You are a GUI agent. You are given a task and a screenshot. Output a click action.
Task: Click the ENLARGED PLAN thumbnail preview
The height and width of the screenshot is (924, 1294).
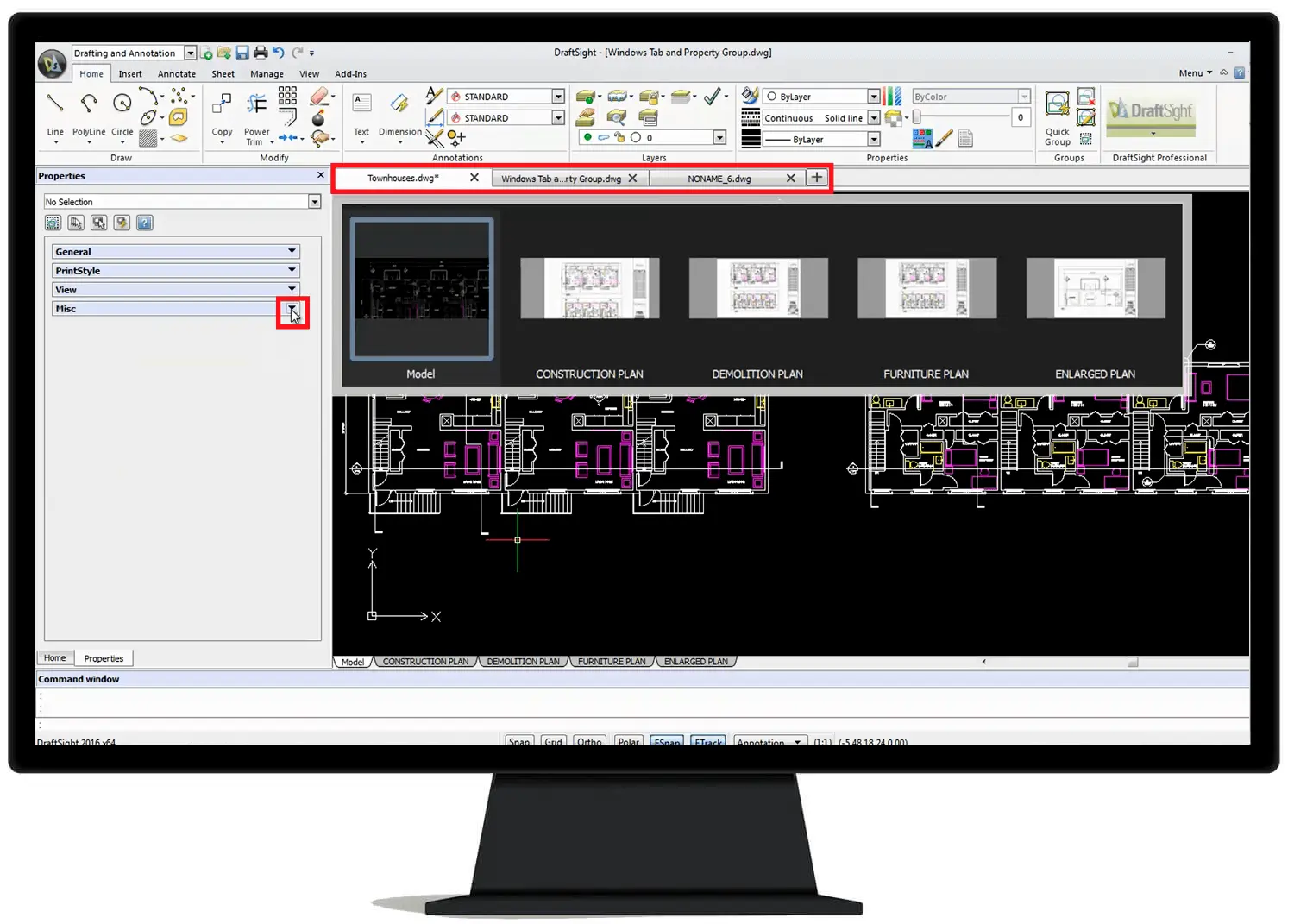click(x=1096, y=288)
